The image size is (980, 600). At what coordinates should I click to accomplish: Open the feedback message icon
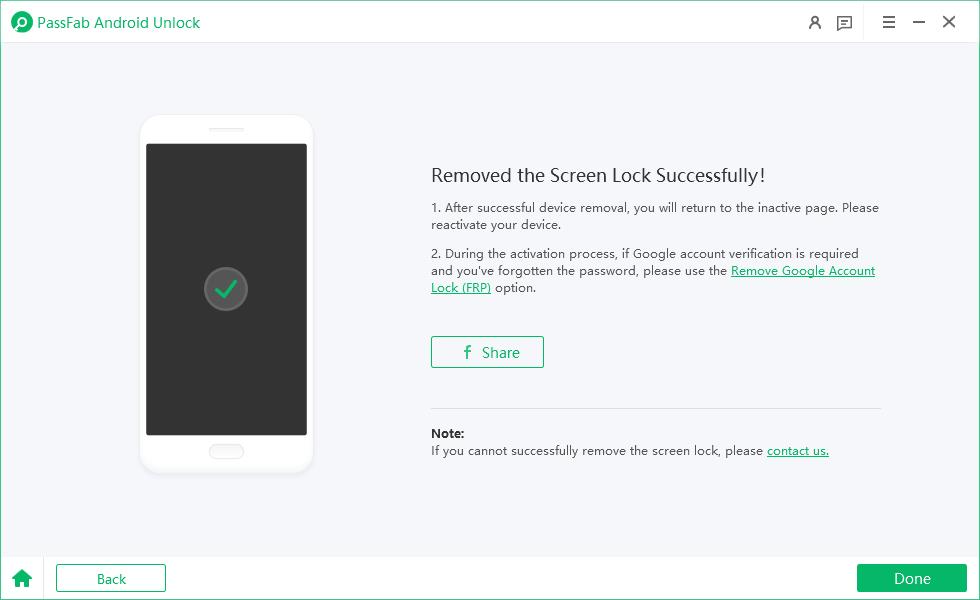[844, 22]
